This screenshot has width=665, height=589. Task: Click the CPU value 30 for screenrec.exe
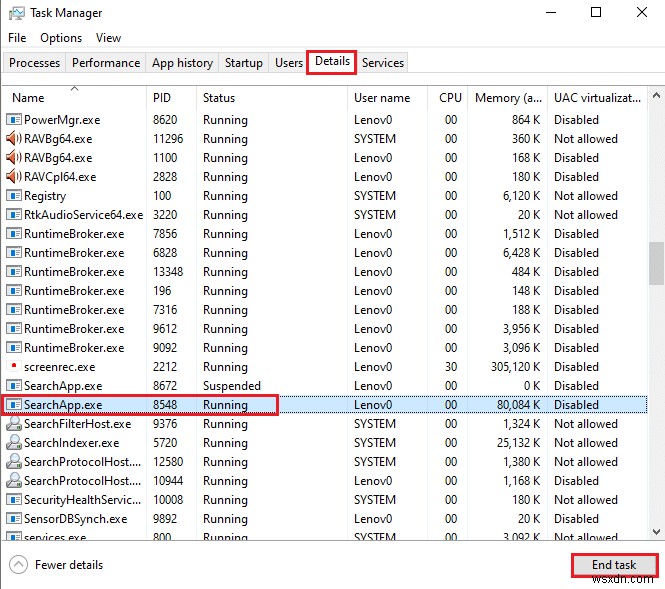coord(451,367)
